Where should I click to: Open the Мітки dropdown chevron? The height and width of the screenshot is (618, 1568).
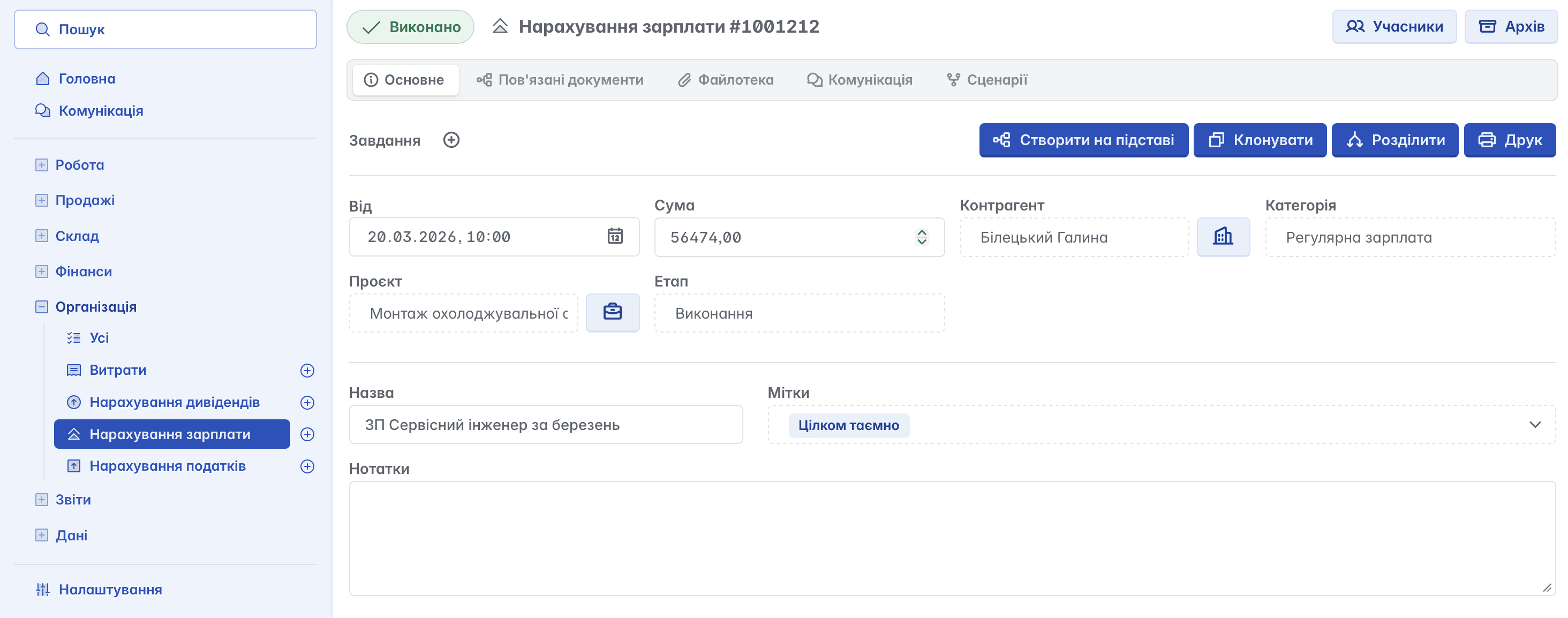[x=1534, y=424]
